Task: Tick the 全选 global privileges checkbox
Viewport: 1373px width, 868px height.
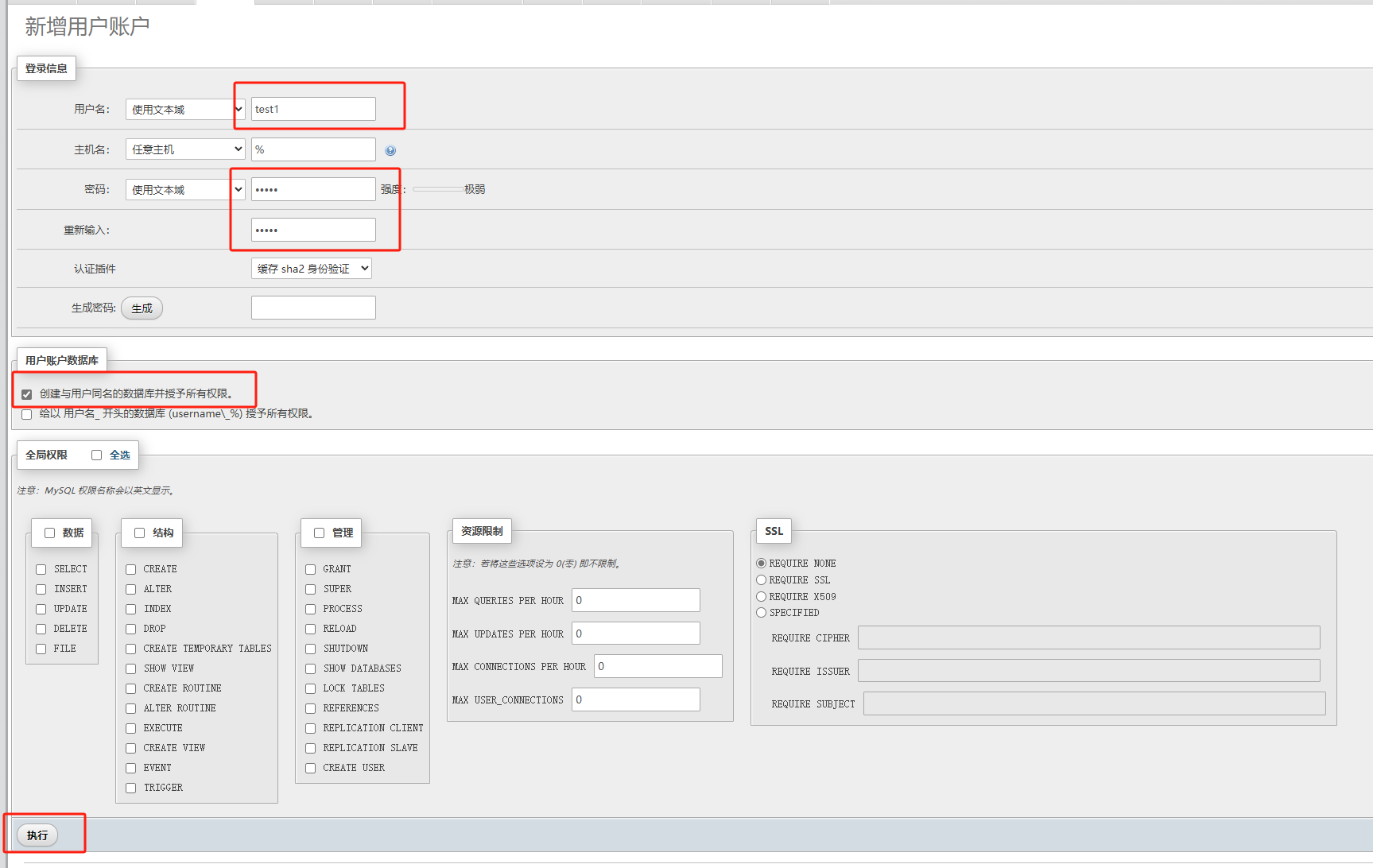Action: click(x=97, y=455)
